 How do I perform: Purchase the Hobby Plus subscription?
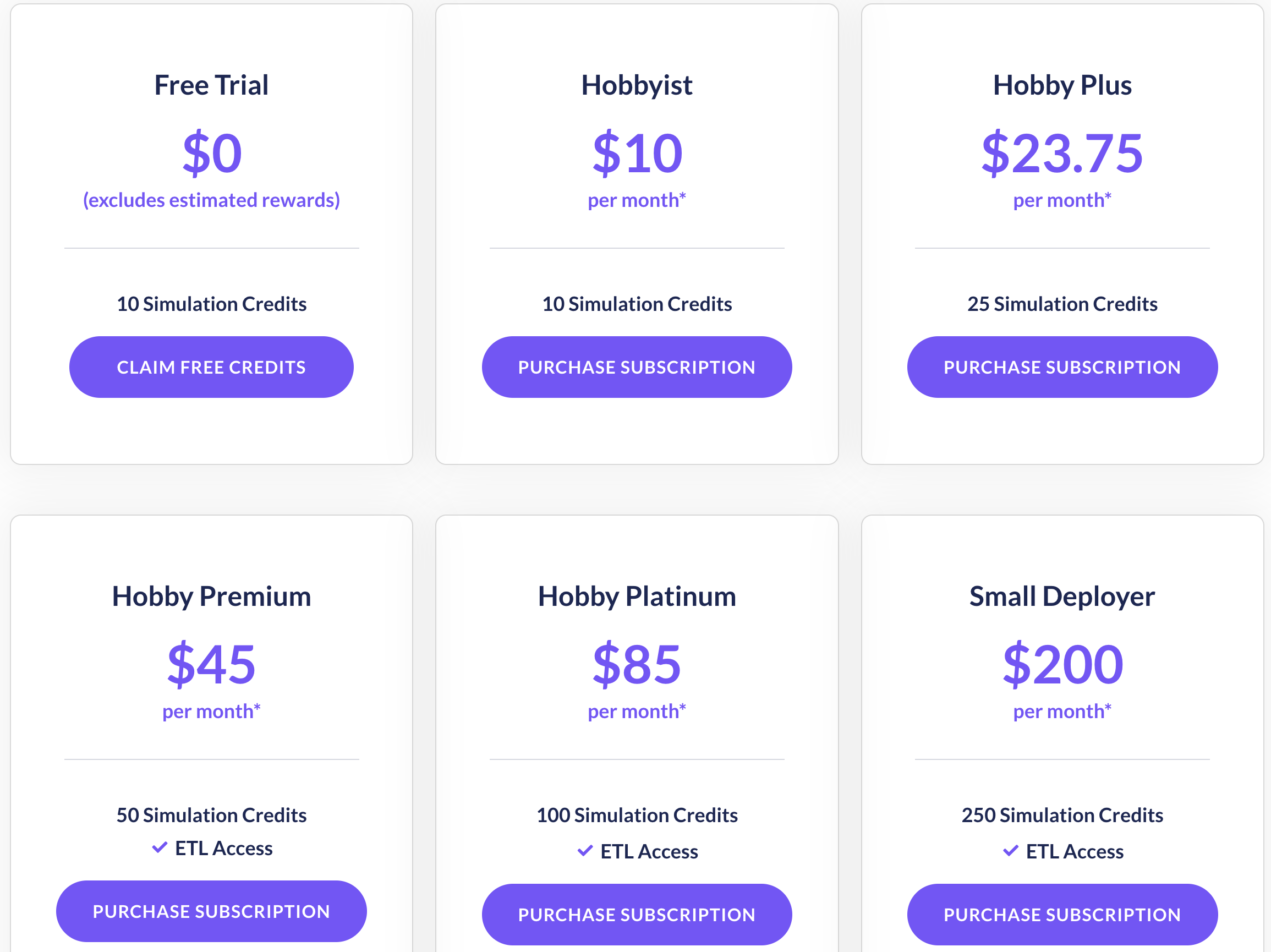click(1062, 367)
